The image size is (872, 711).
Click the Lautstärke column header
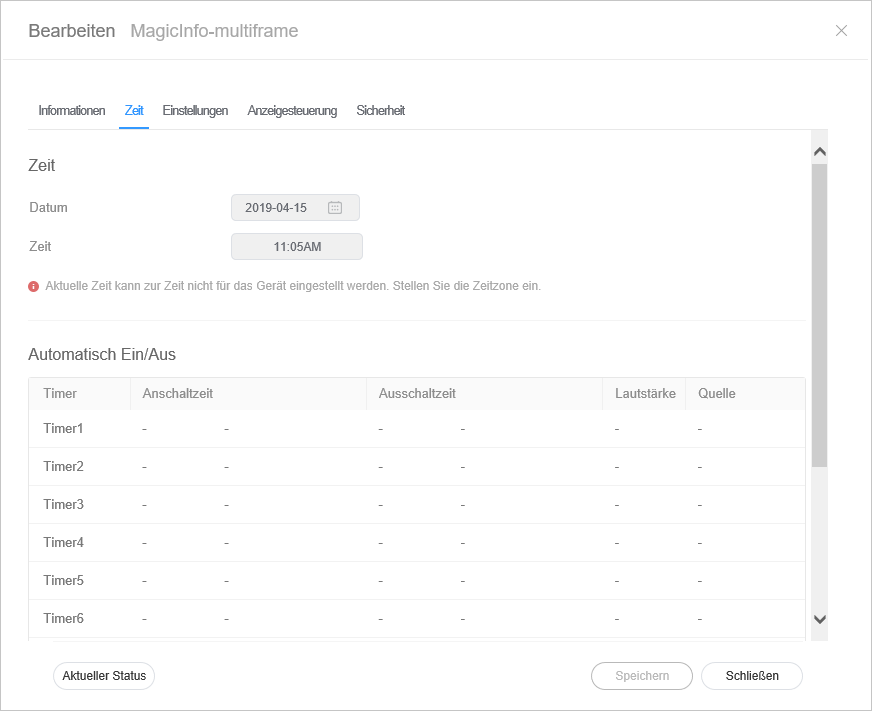click(x=645, y=394)
